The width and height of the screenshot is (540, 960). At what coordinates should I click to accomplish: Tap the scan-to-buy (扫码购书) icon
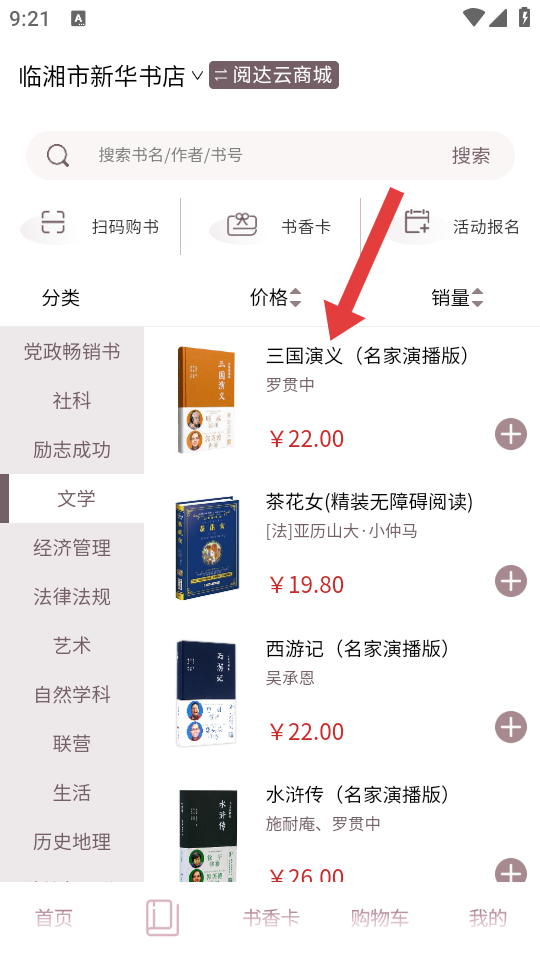[x=53, y=223]
